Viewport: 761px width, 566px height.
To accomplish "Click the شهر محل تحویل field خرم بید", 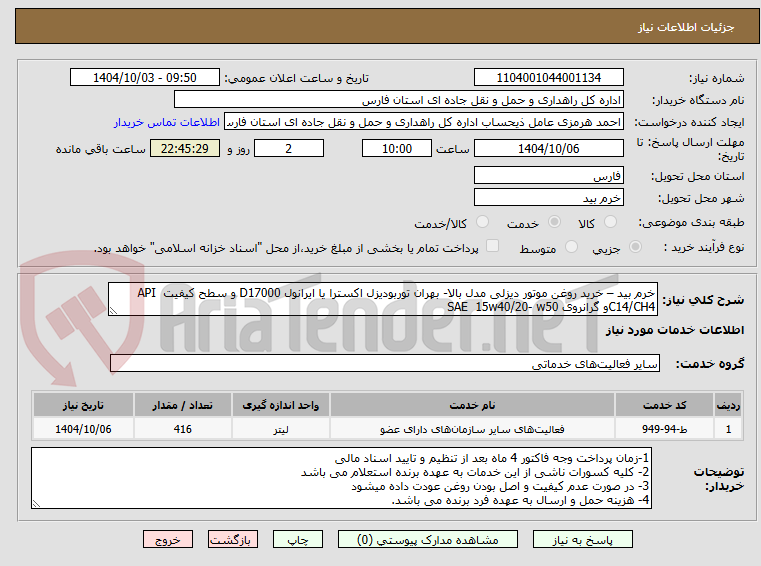I will 548,198.
